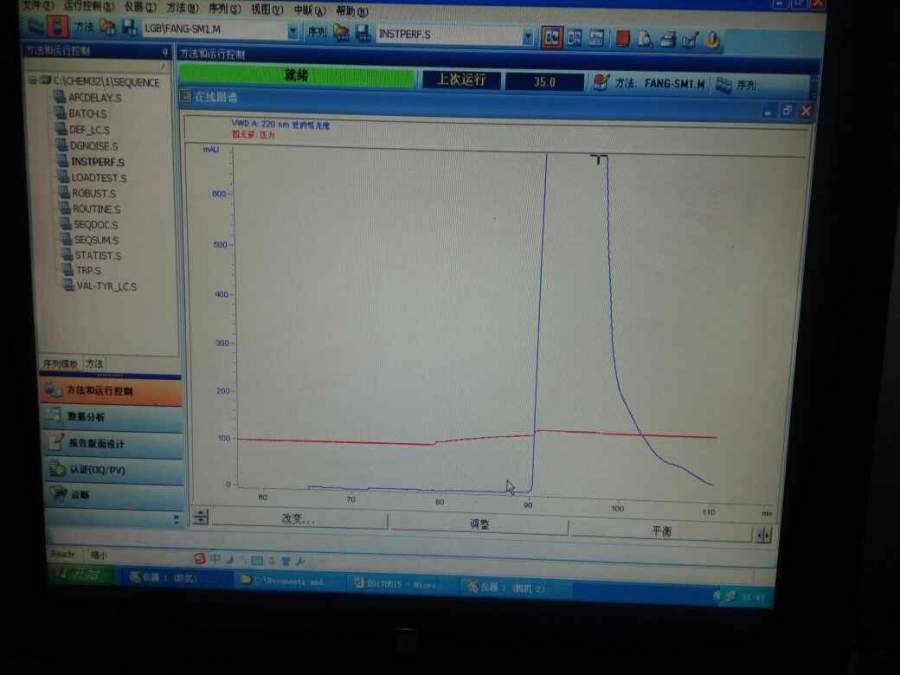Open the sequence dropdown showing INSTPERF.S

tap(527, 37)
